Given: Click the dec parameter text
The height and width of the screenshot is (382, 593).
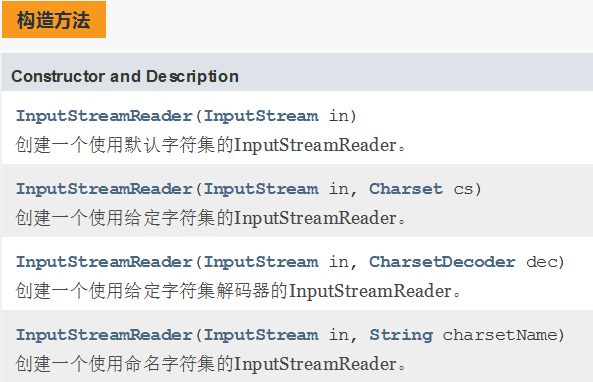Looking at the screenshot, I should click(541, 262).
